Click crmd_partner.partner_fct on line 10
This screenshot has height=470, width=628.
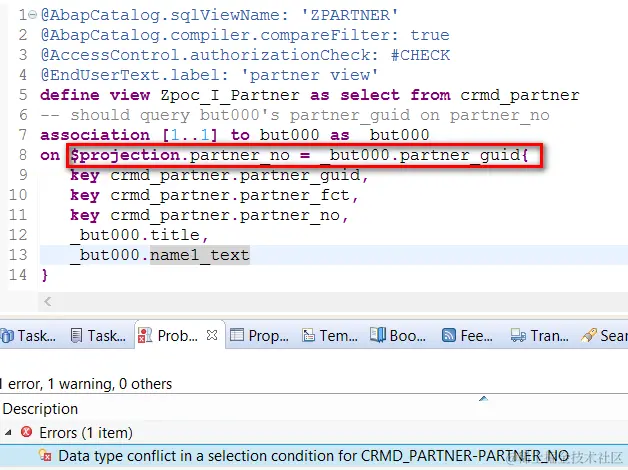230,195
